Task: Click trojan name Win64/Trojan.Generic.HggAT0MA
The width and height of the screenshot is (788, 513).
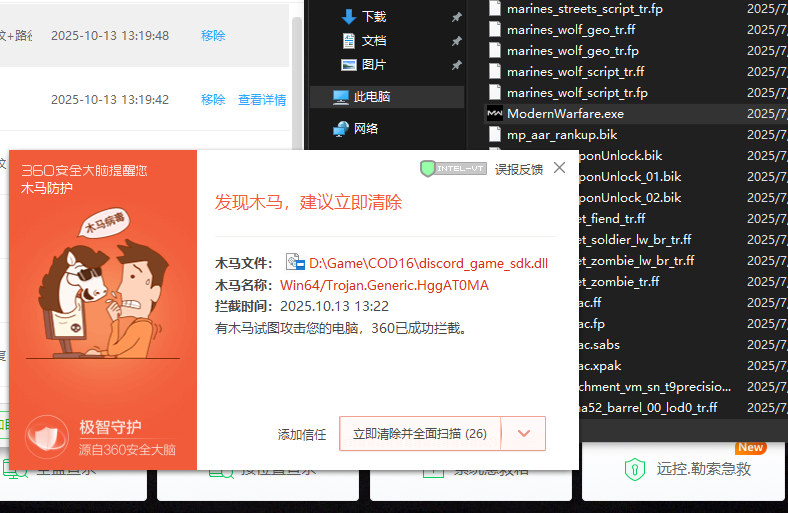Action: [x=384, y=285]
